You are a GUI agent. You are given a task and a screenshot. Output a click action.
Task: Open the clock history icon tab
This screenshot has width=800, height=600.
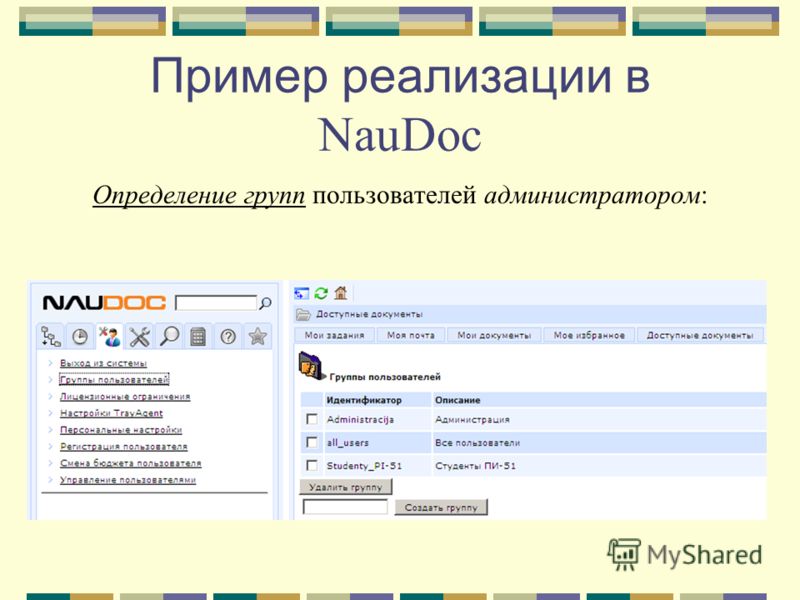click(x=80, y=337)
